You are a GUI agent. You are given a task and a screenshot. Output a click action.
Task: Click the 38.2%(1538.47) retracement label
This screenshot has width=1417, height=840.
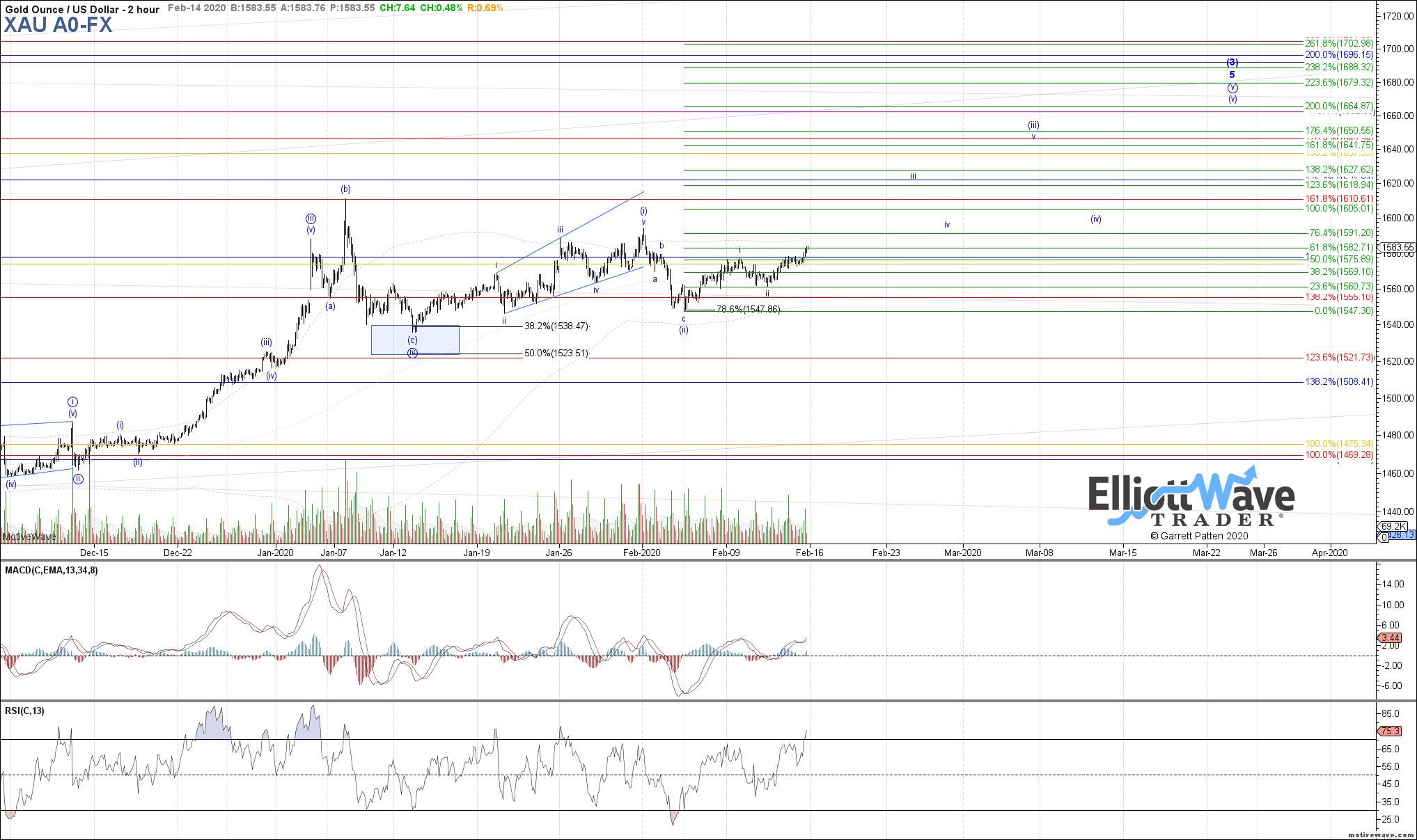pos(556,326)
